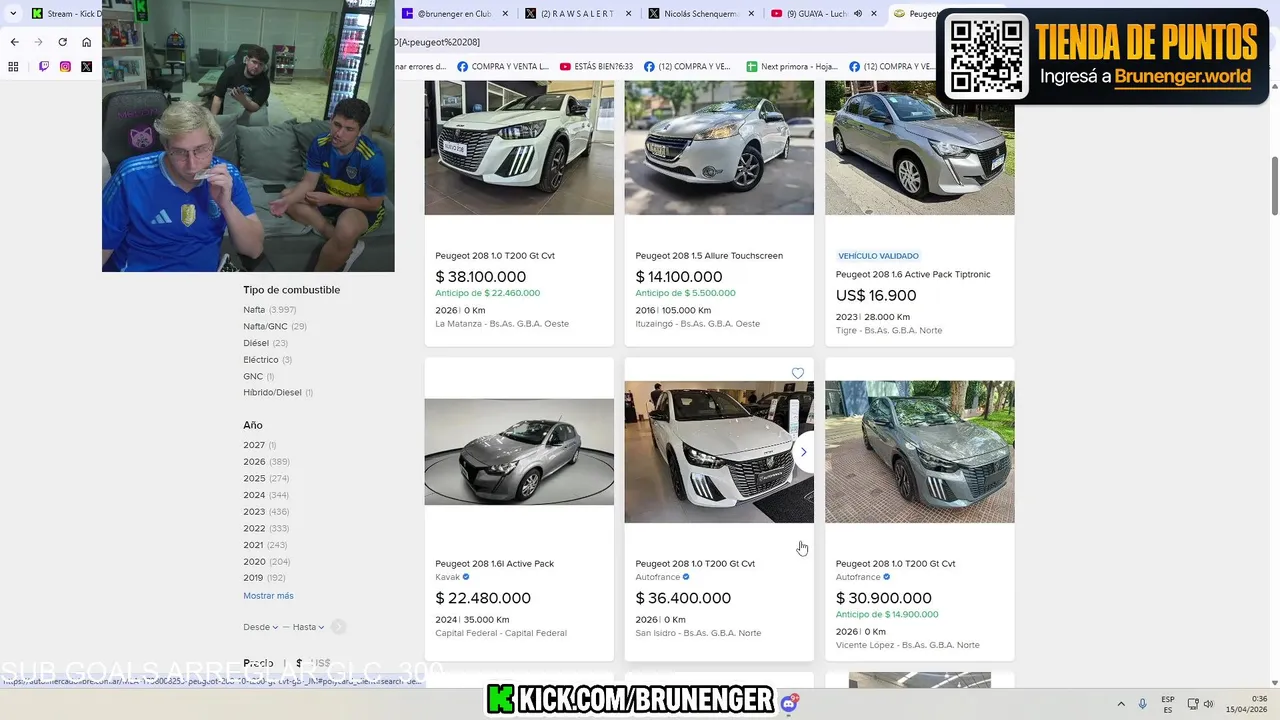Switch input language from ESP ES
Image resolution: width=1280 pixels, height=720 pixels.
[1168, 704]
